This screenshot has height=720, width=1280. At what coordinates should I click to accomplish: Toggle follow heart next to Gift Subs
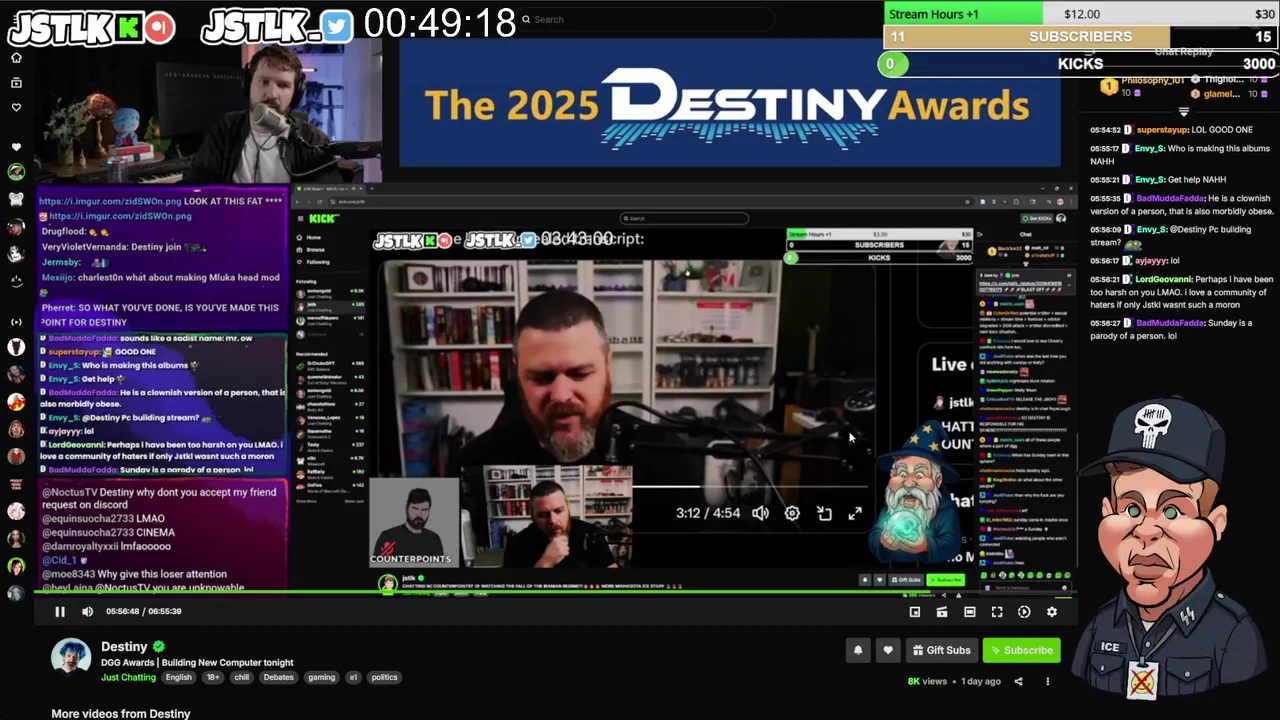pyautogui.click(x=888, y=650)
